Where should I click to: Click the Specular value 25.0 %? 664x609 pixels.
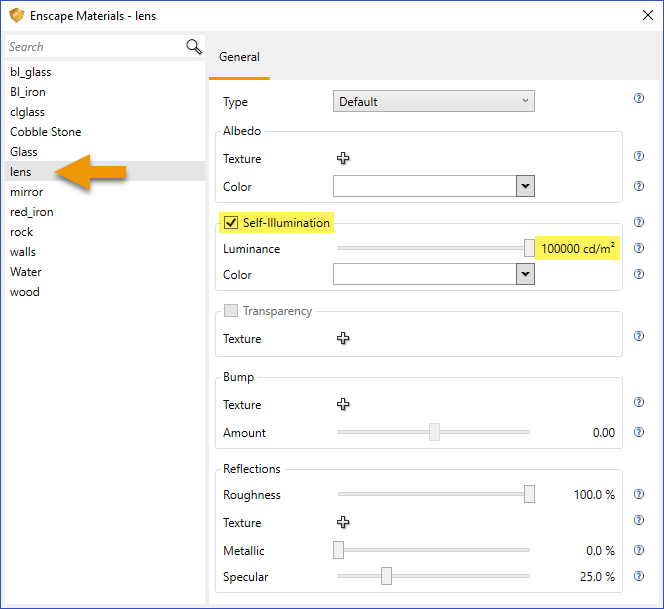coord(597,576)
